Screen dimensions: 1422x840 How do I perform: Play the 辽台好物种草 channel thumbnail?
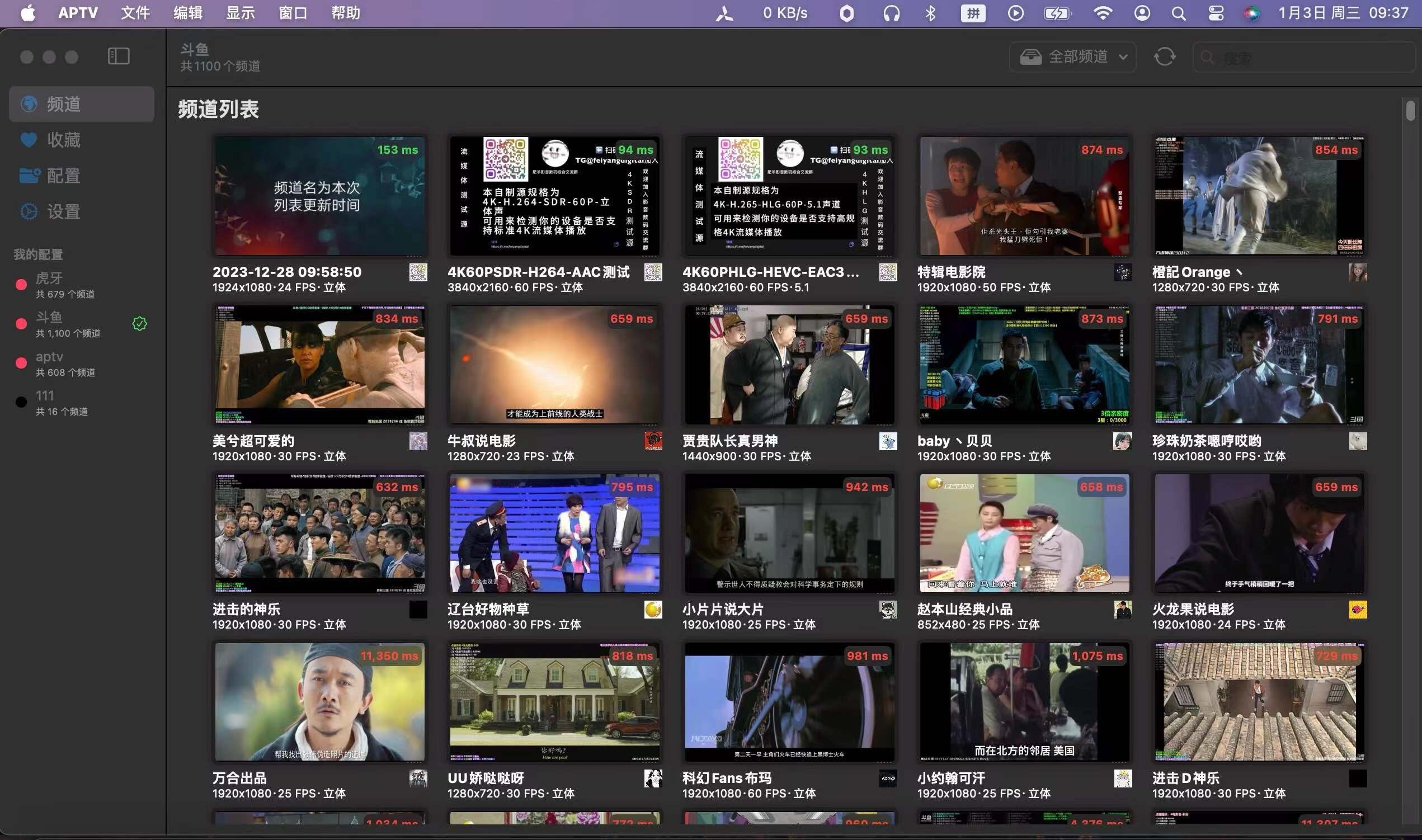click(555, 533)
